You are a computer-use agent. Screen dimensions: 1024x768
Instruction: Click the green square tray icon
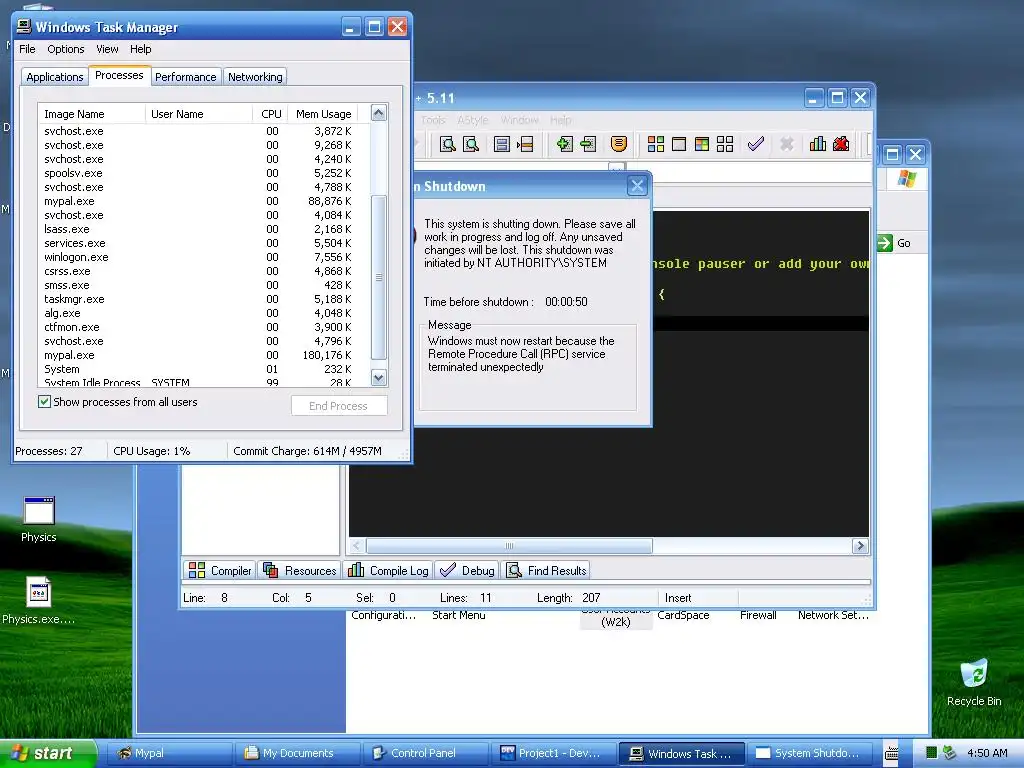(x=931, y=753)
